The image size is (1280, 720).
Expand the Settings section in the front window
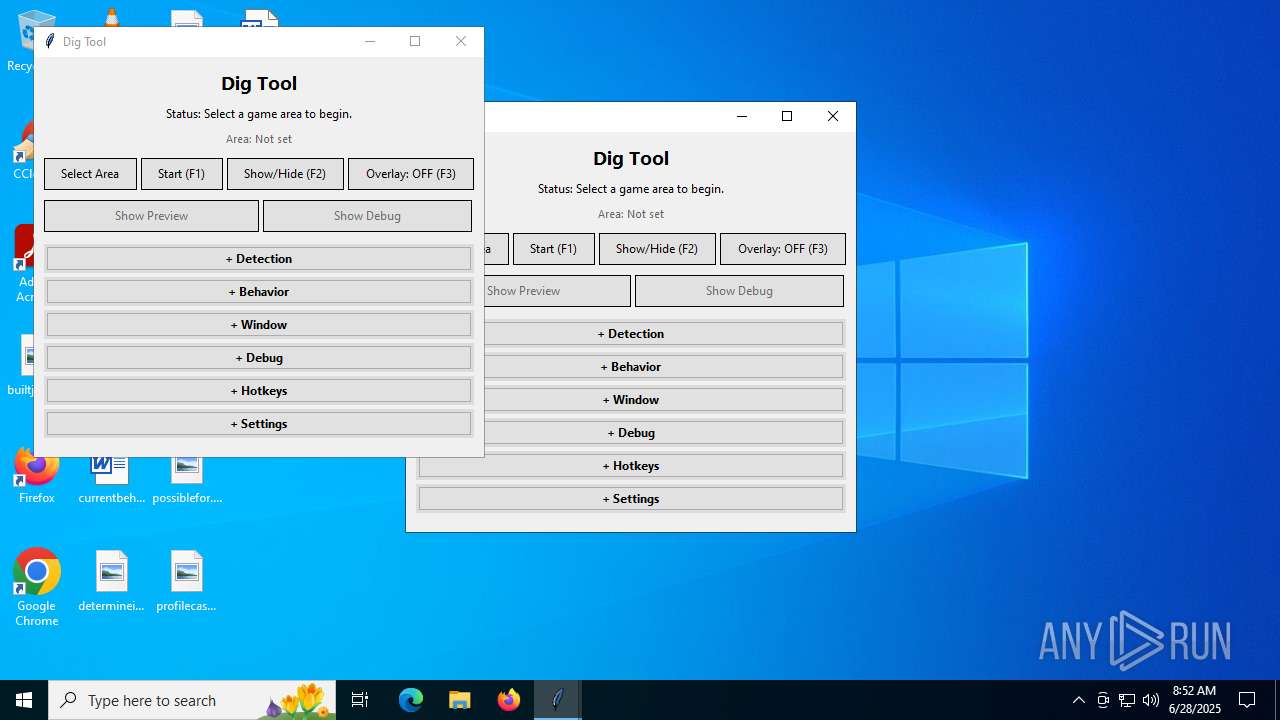(x=259, y=424)
